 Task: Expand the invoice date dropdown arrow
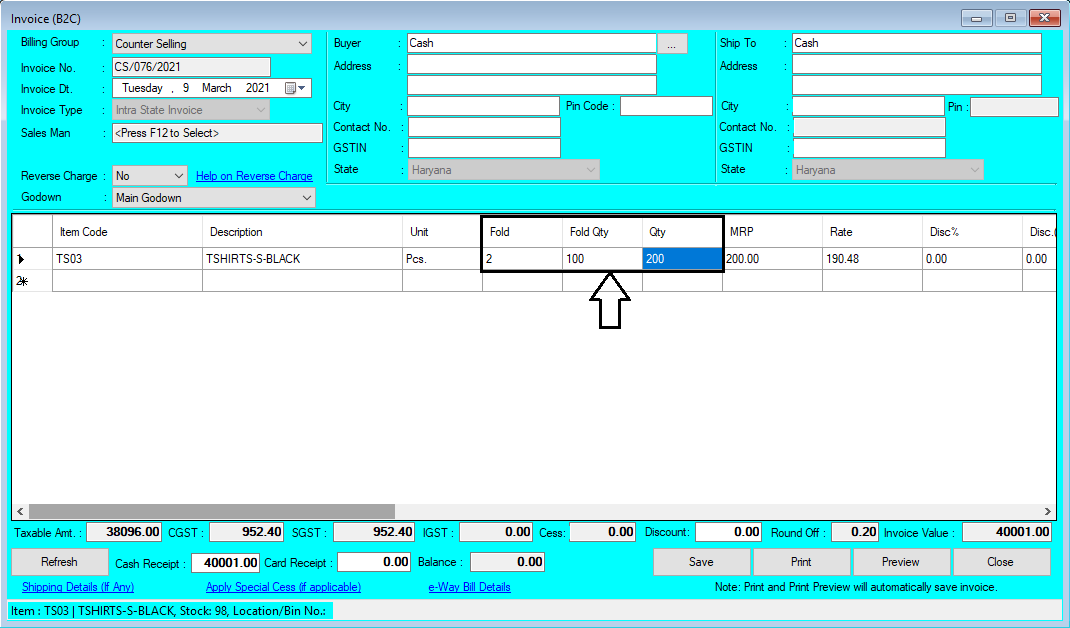(300, 87)
